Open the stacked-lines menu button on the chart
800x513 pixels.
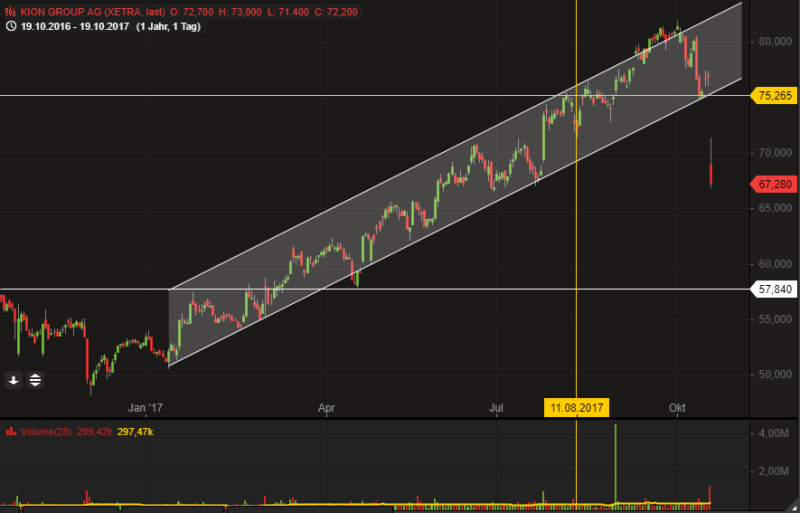point(35,380)
